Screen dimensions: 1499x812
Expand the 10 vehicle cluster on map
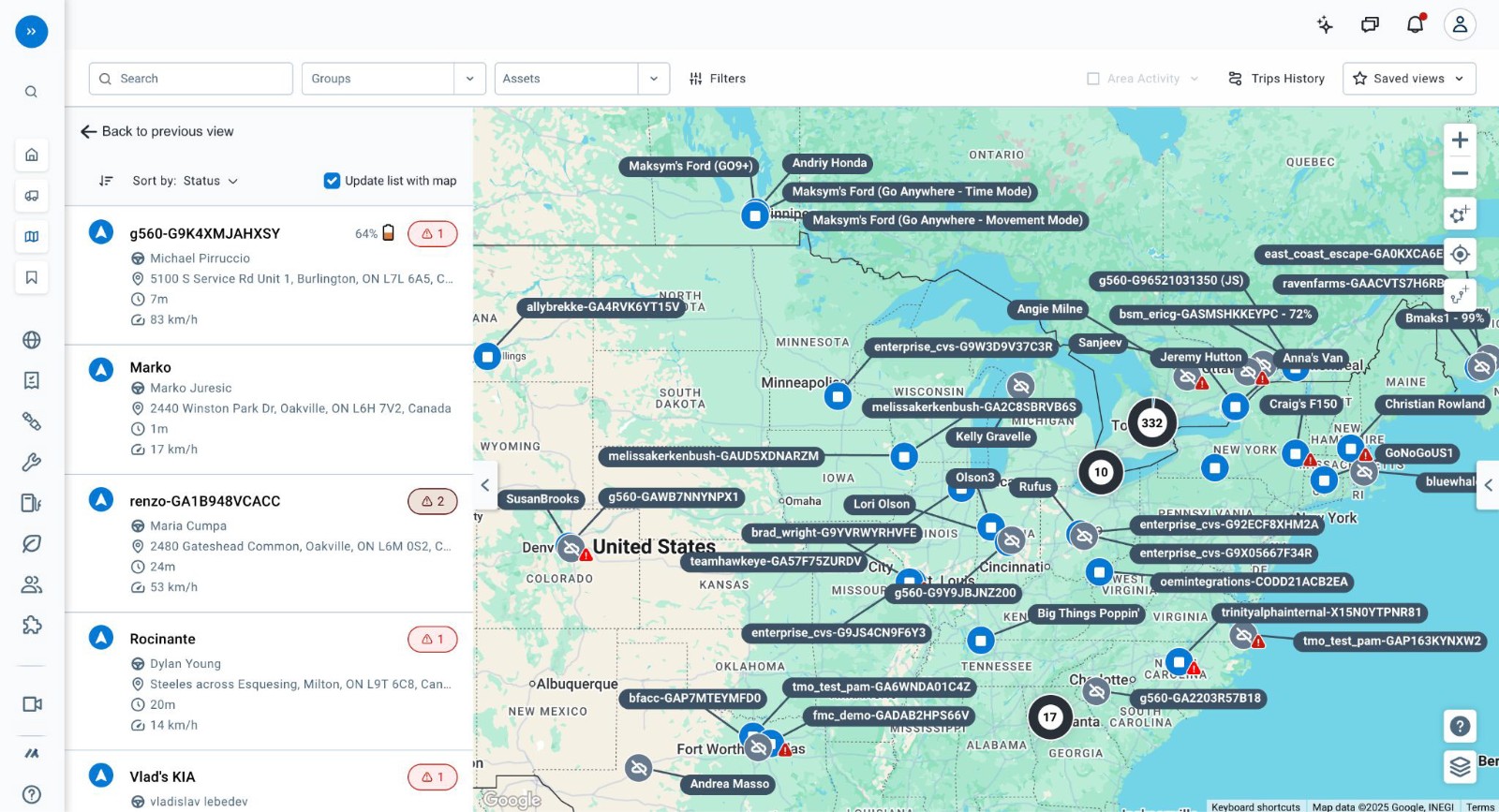click(1101, 472)
